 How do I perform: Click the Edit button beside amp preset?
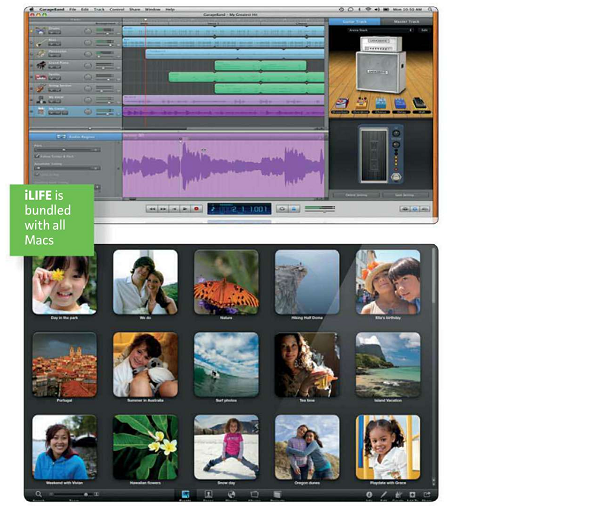[x=424, y=30]
